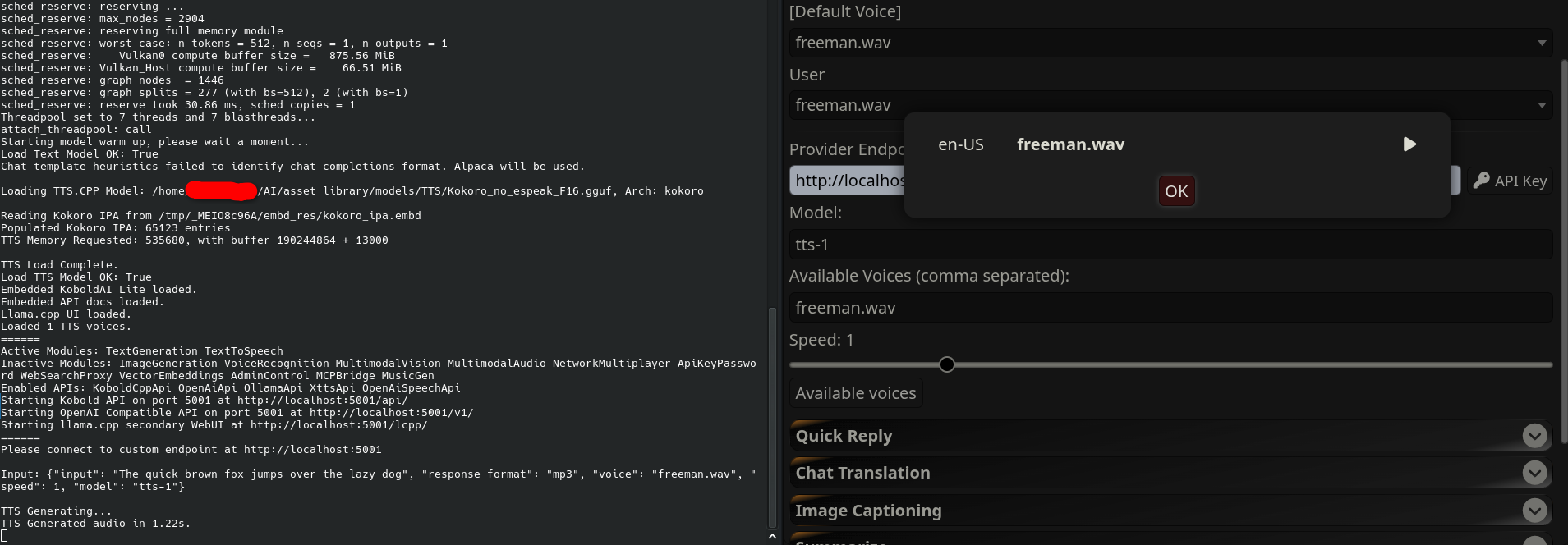Click the 'http://localhost:5001/lcpp/' URL in terminal

pyautogui.click(x=338, y=425)
